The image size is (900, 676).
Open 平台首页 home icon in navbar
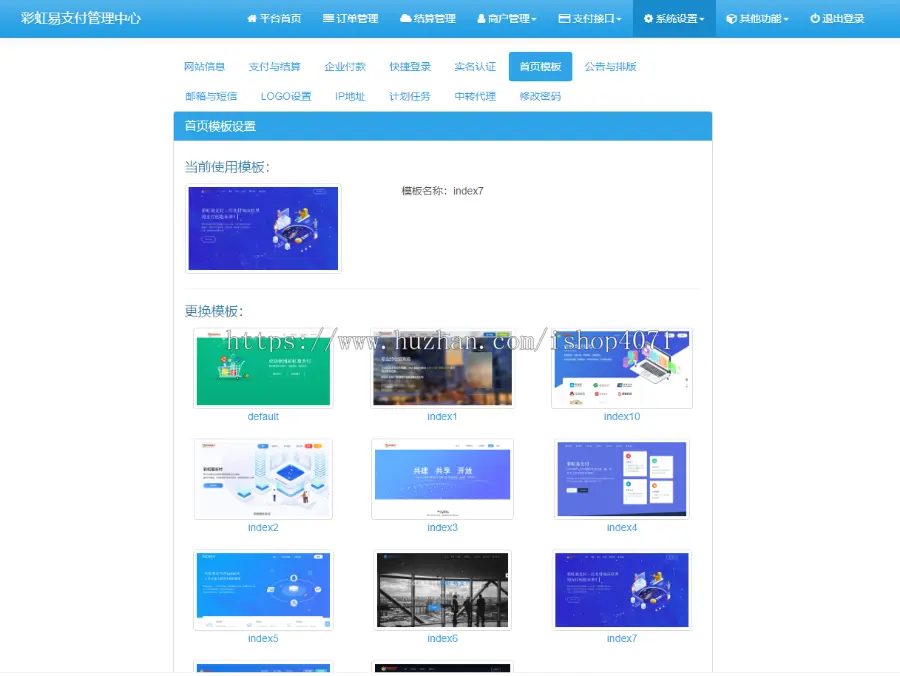(251, 18)
